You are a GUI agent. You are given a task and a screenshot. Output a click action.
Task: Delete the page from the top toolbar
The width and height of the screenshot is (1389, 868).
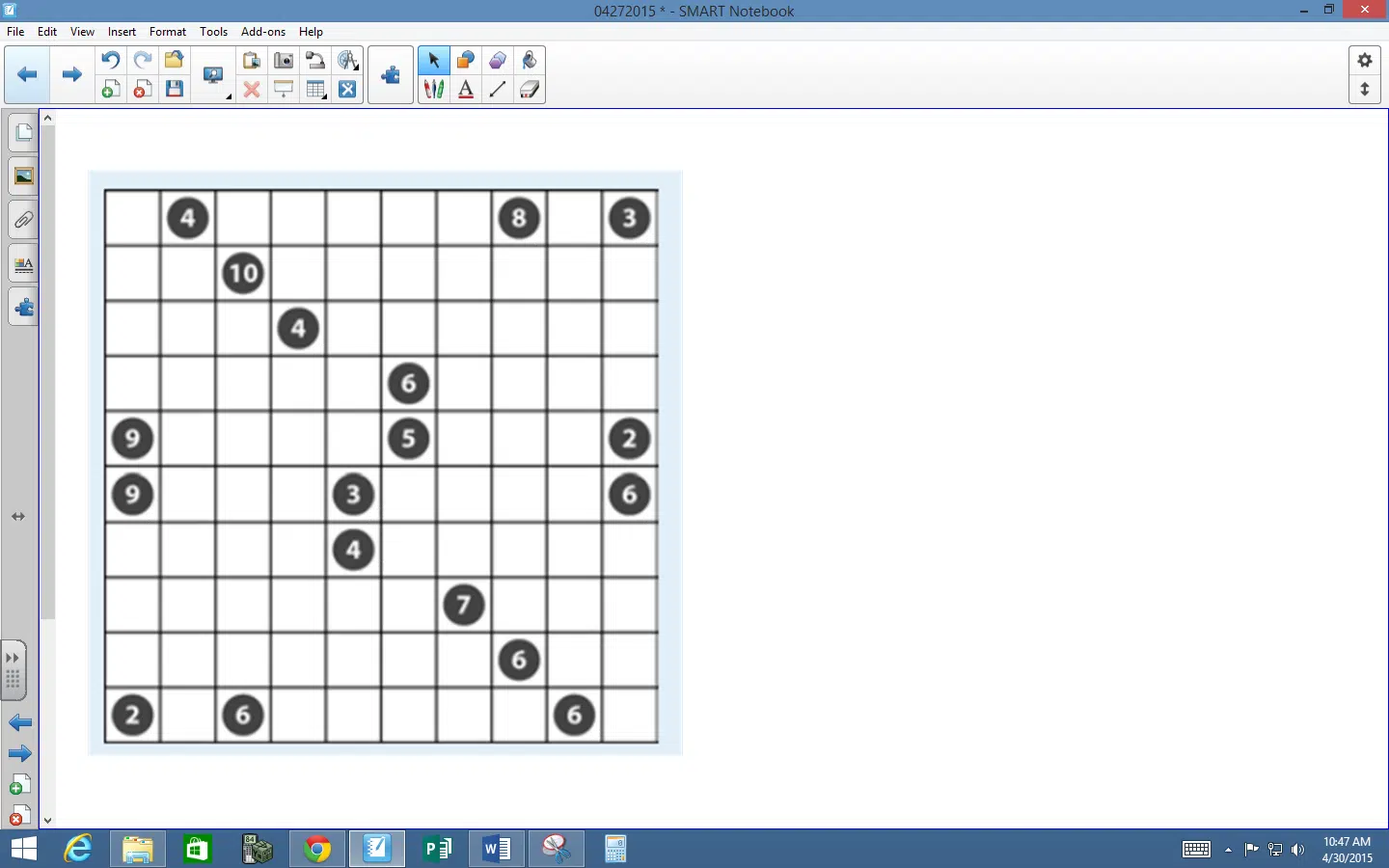point(143,90)
